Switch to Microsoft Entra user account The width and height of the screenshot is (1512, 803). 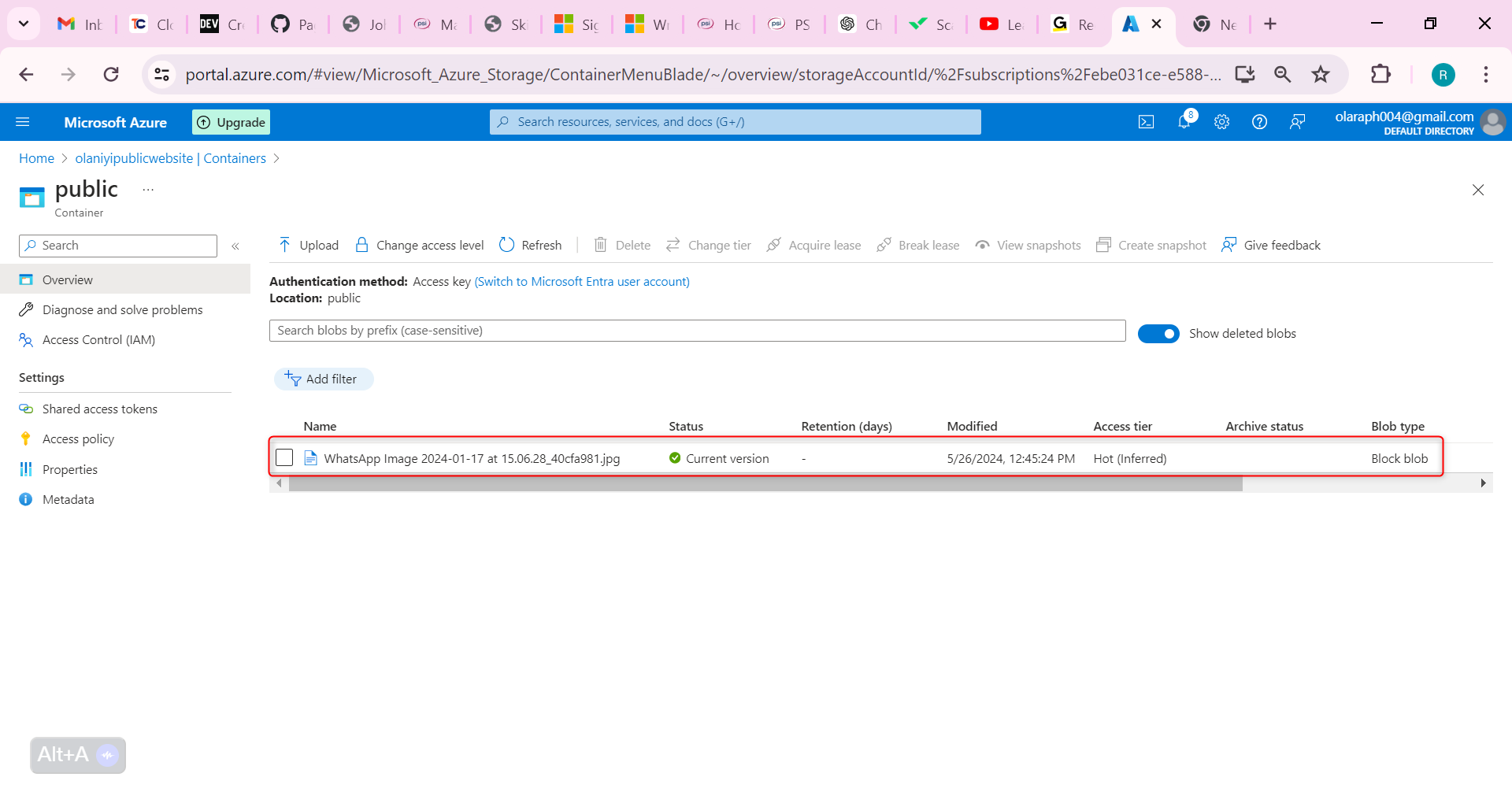[x=582, y=281]
